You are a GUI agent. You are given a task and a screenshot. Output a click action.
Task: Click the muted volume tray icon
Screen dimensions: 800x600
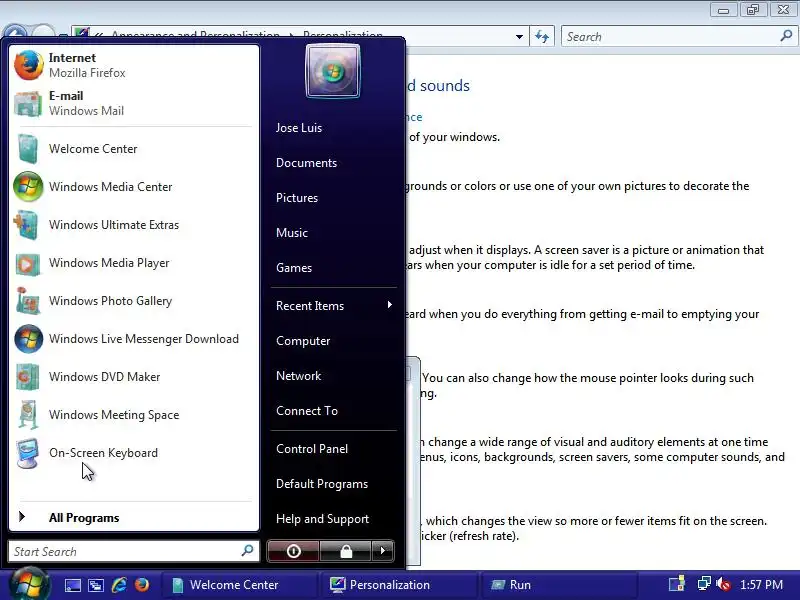(723, 584)
